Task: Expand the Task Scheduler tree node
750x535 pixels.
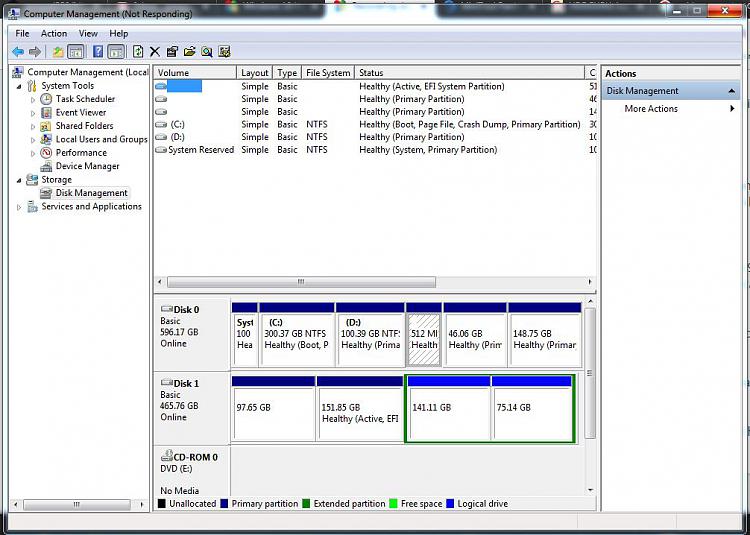Action: pos(33,100)
